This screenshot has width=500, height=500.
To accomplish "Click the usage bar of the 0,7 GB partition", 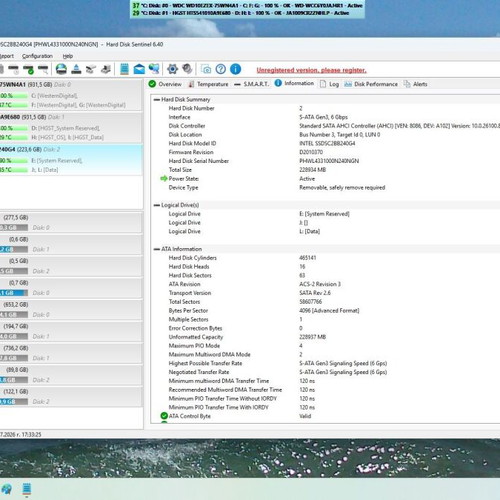I will [14, 293].
